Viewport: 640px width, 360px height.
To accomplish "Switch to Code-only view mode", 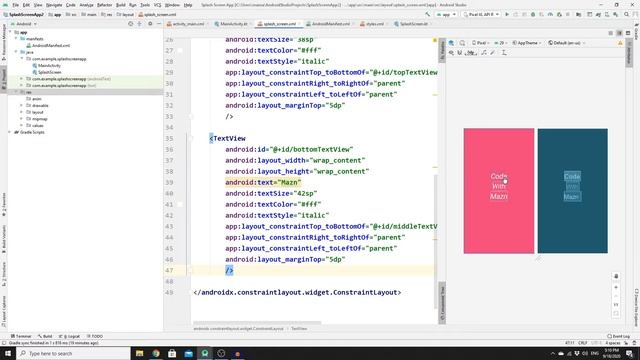I will 611,33.
